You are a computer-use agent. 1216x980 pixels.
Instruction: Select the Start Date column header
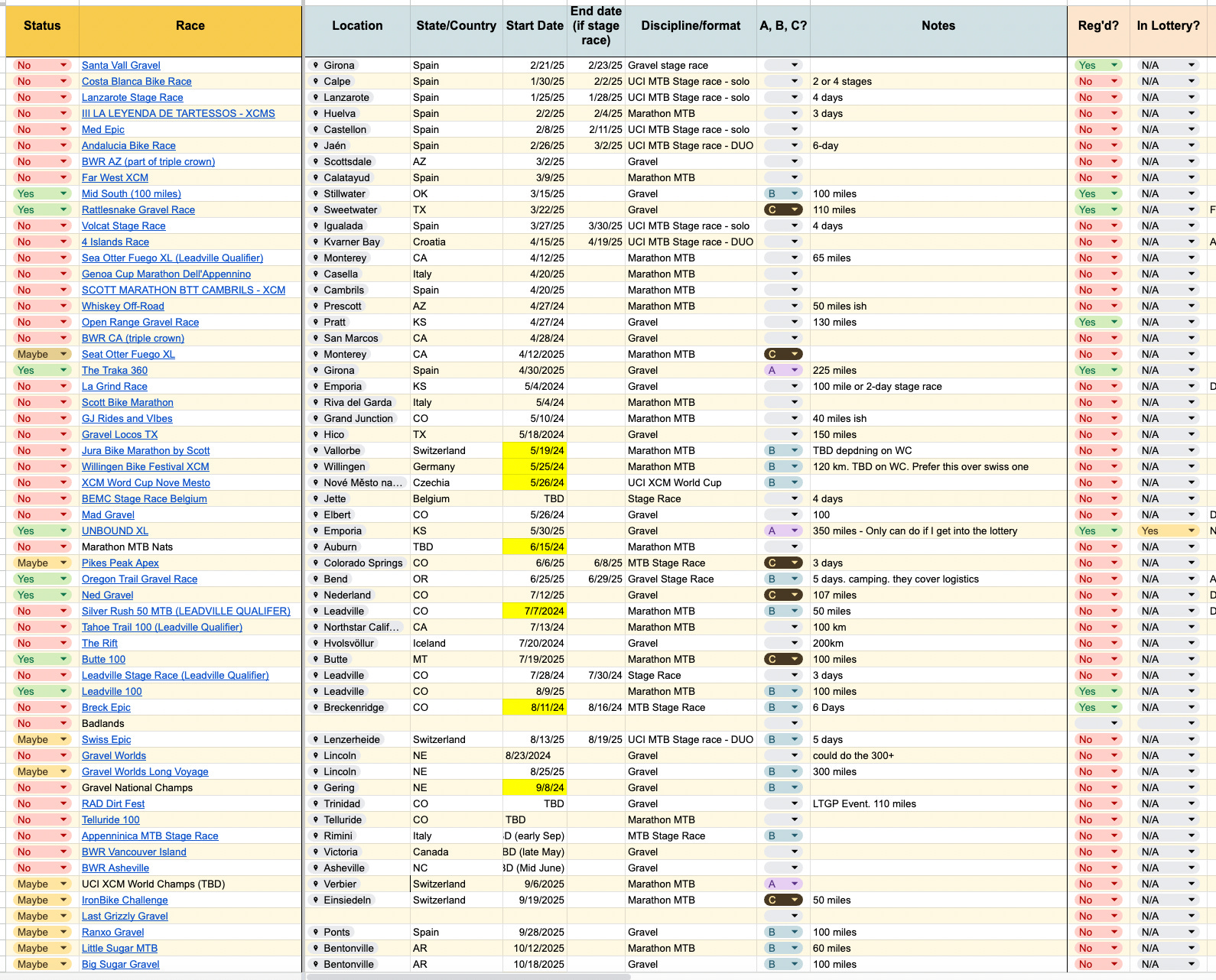(535, 31)
